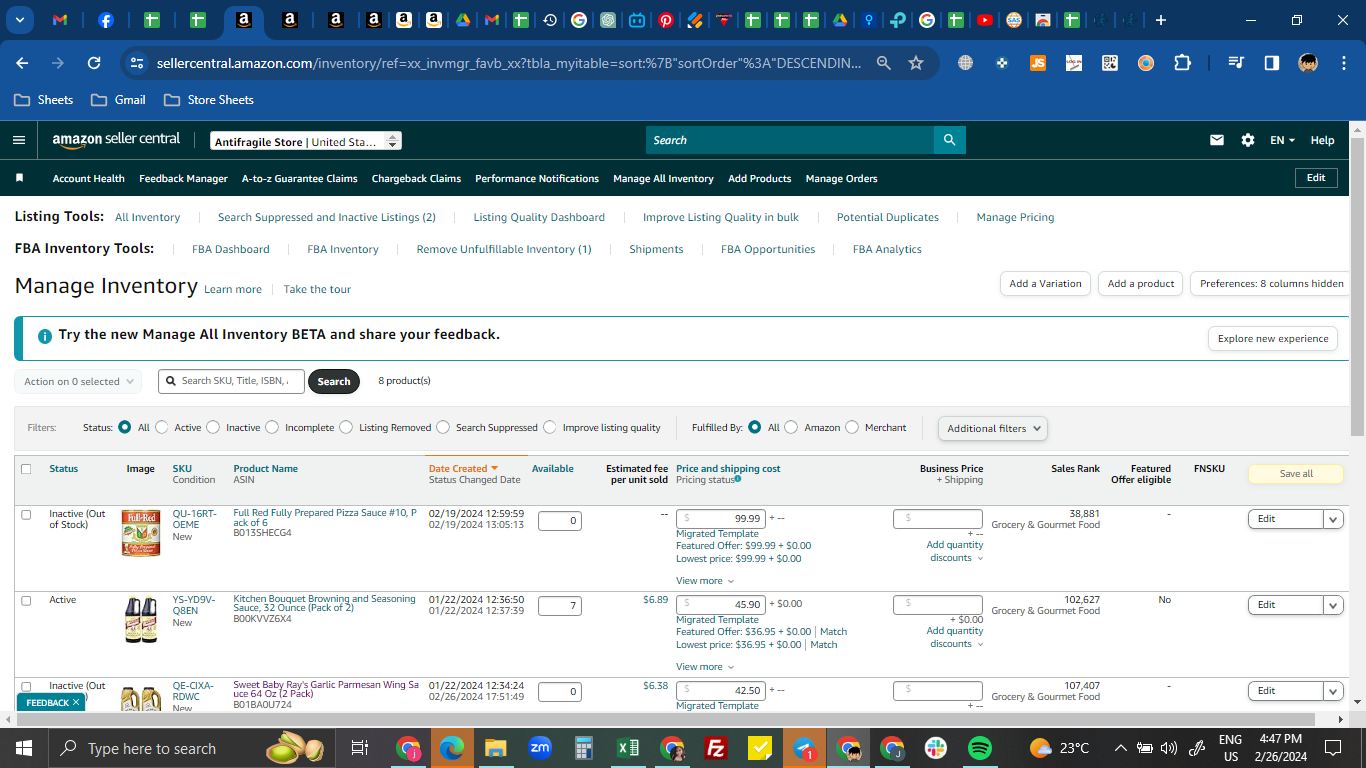The image size is (1366, 768).
Task: Select the Active status filter
Action: pos(162,427)
